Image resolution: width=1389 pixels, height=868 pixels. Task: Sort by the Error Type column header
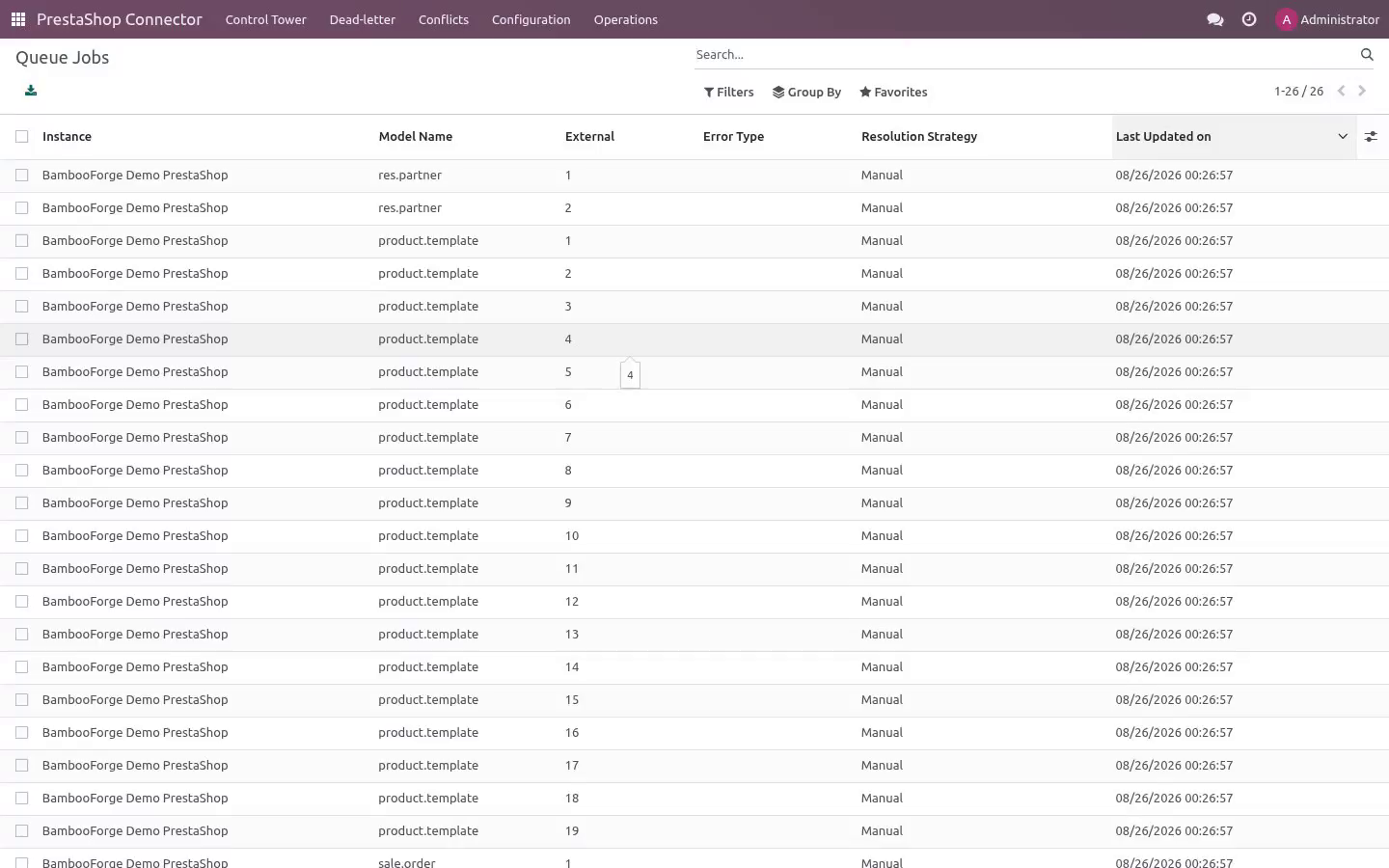pyautogui.click(x=778, y=137)
